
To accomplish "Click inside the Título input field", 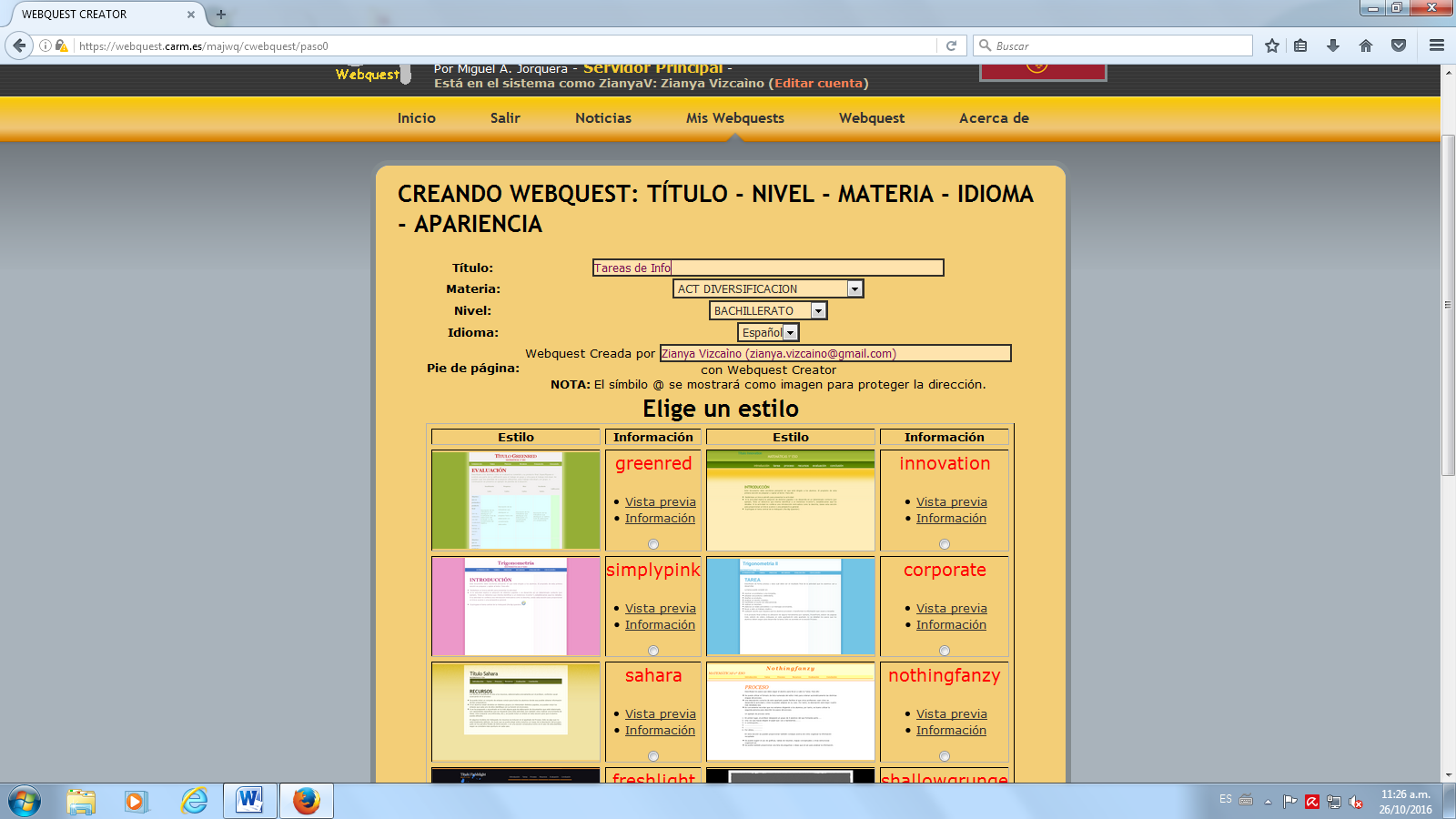I will (x=767, y=268).
